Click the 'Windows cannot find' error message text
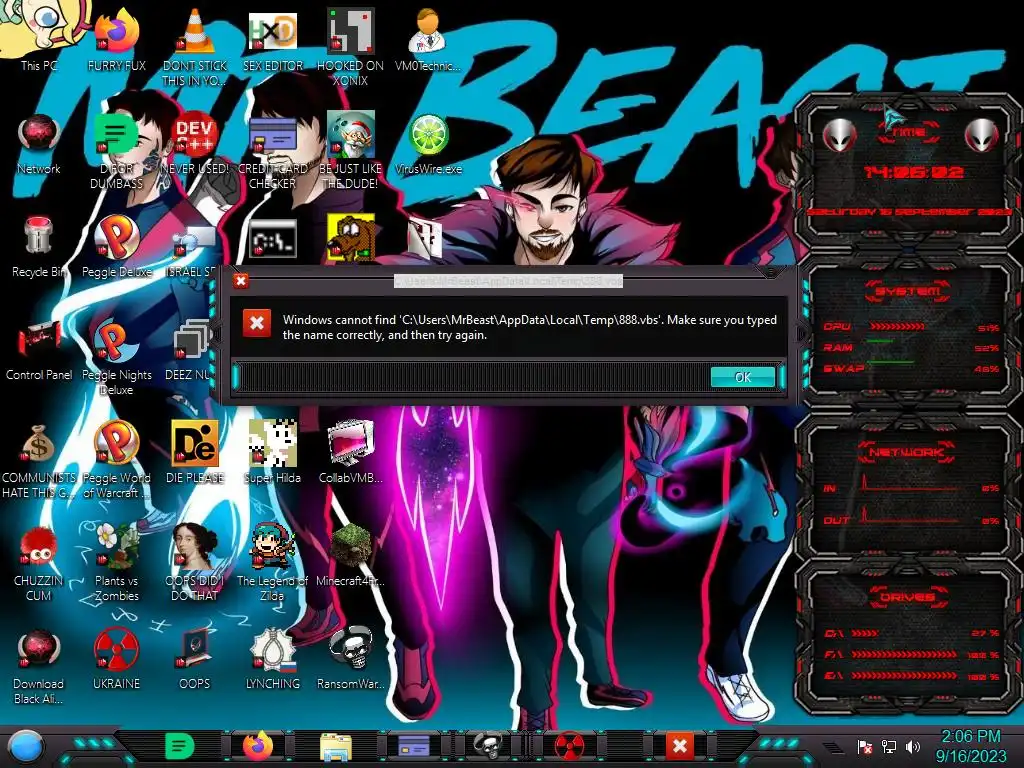1024x768 pixels. [x=530, y=327]
